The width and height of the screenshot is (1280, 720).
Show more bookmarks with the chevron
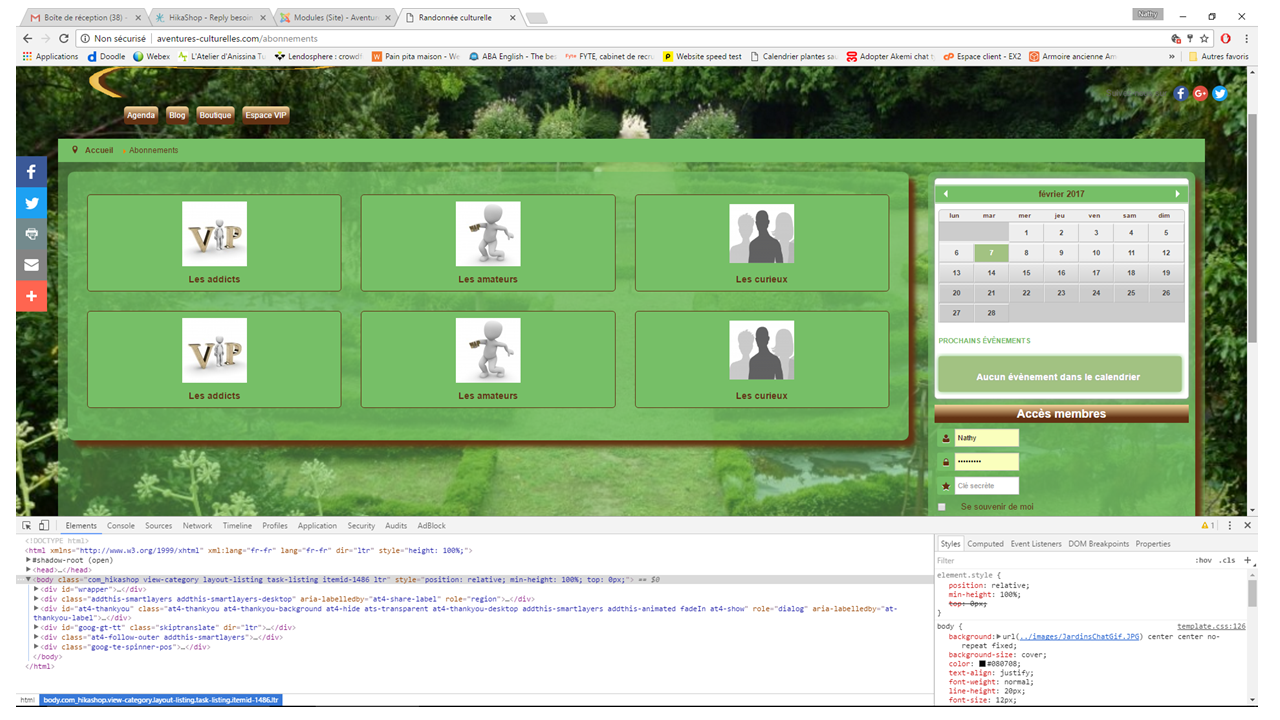(1172, 57)
